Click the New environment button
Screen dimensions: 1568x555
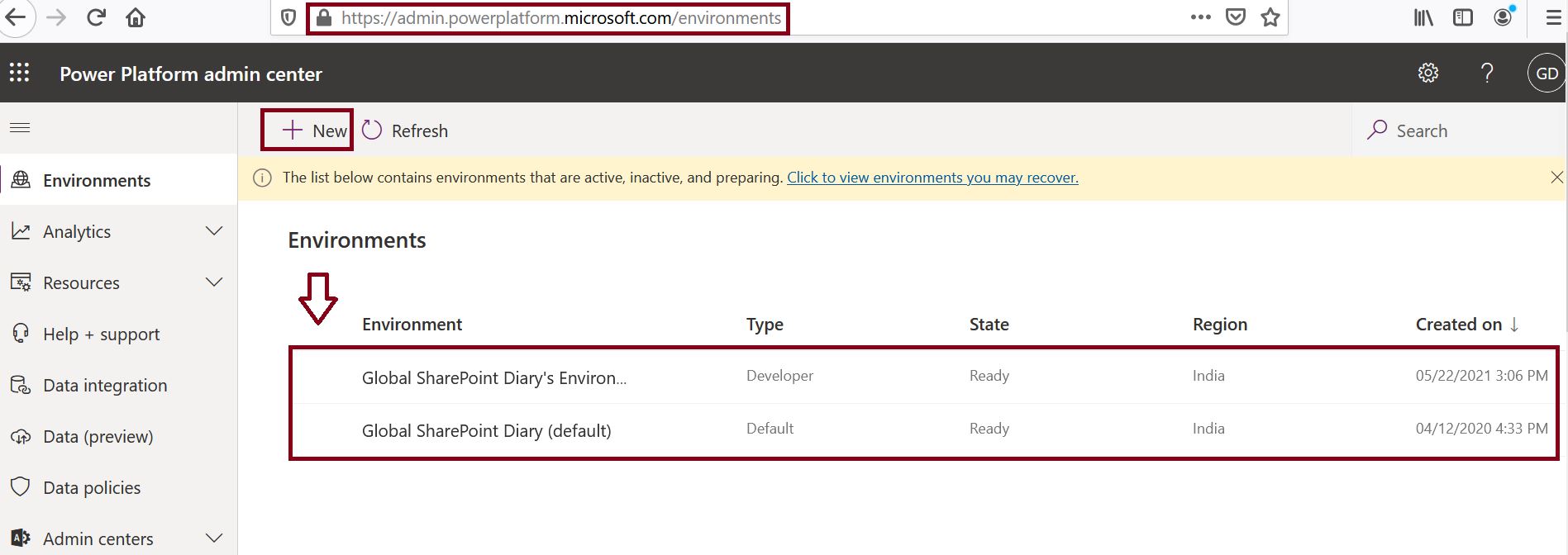(314, 130)
